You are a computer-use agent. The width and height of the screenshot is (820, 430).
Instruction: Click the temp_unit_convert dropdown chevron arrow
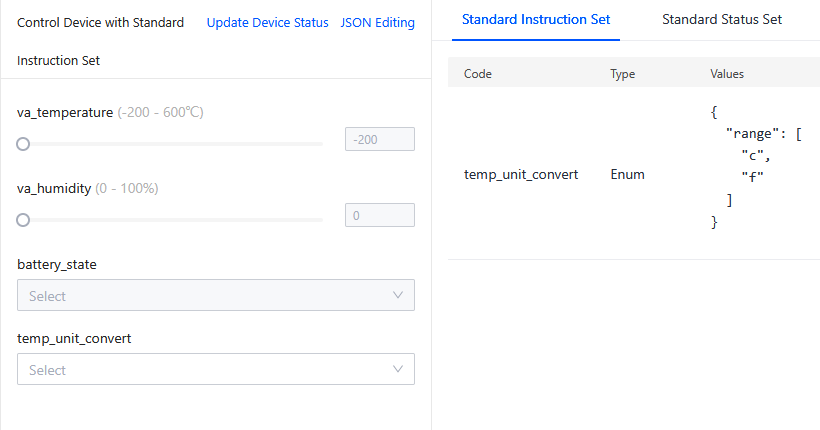point(398,370)
